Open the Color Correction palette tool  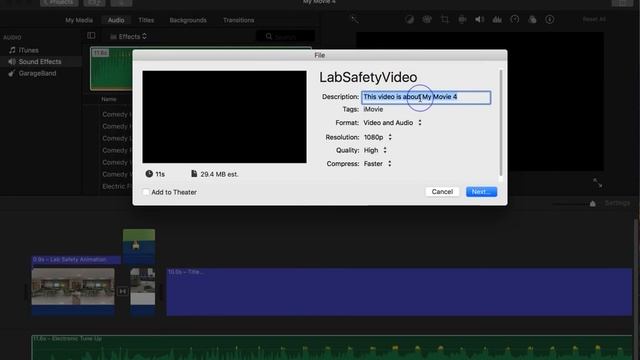point(427,19)
